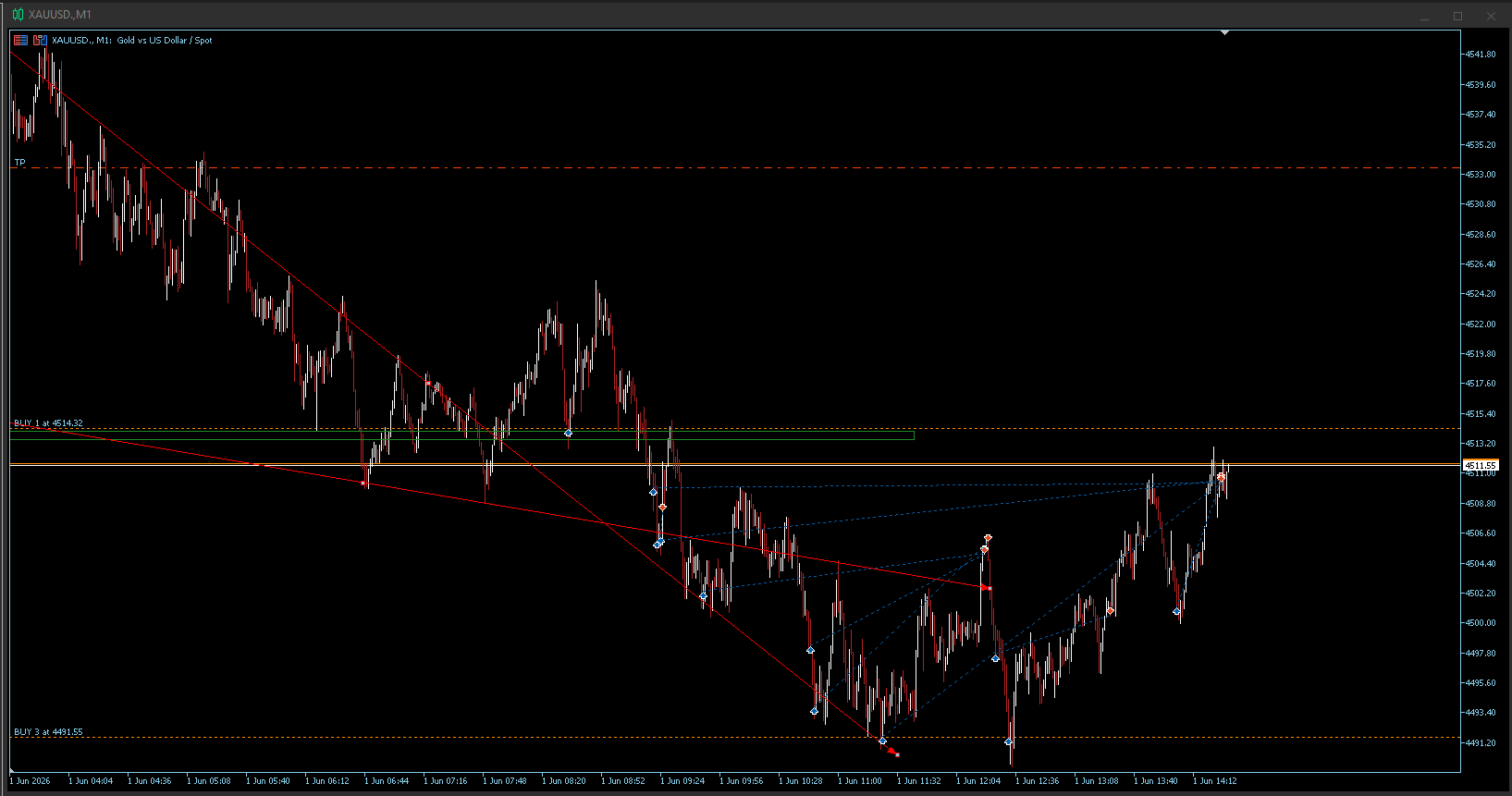Click the '1 Jun 11:32' time label
The image size is (1512, 796).
click(x=919, y=781)
